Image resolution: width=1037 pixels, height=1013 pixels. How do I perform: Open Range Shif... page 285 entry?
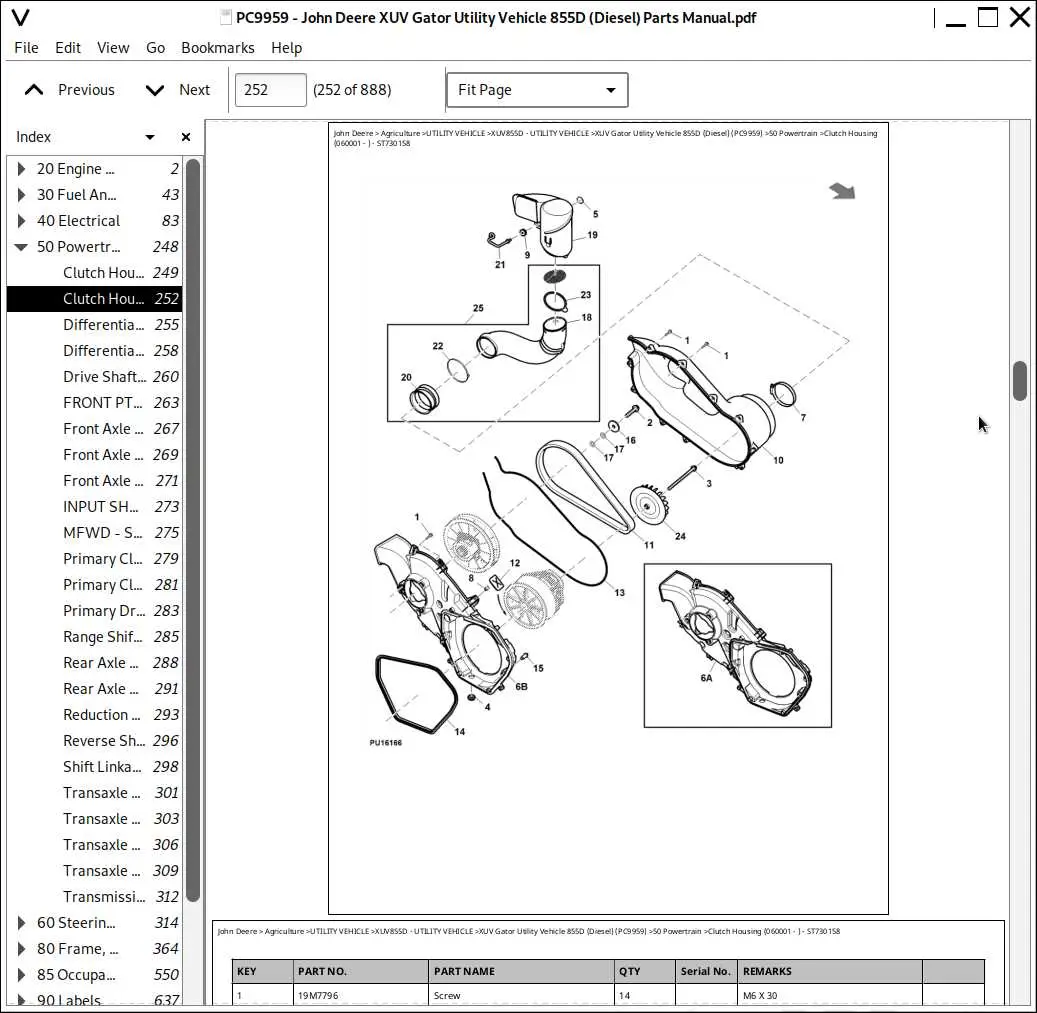(x=95, y=637)
